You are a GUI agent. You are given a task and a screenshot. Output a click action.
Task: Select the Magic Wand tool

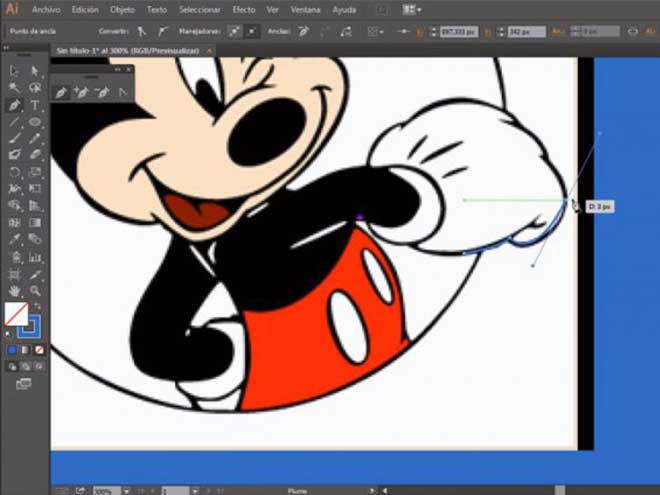coord(14,88)
